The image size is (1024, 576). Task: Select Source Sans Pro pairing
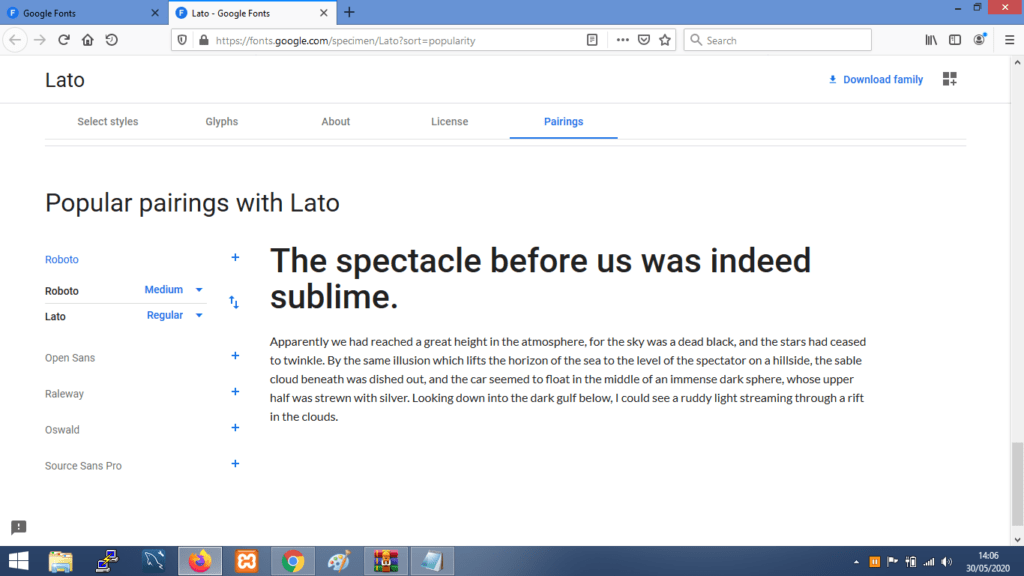[83, 466]
